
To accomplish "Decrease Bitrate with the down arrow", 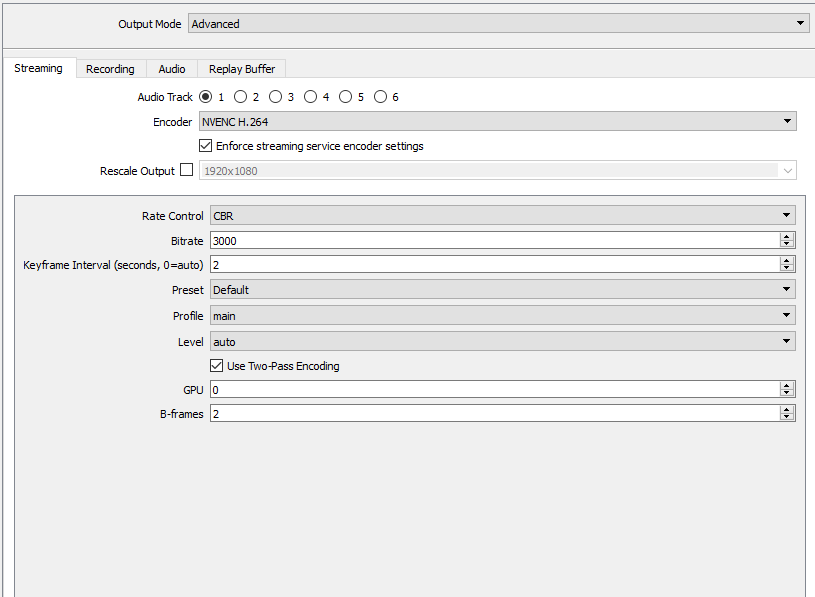I will [787, 244].
